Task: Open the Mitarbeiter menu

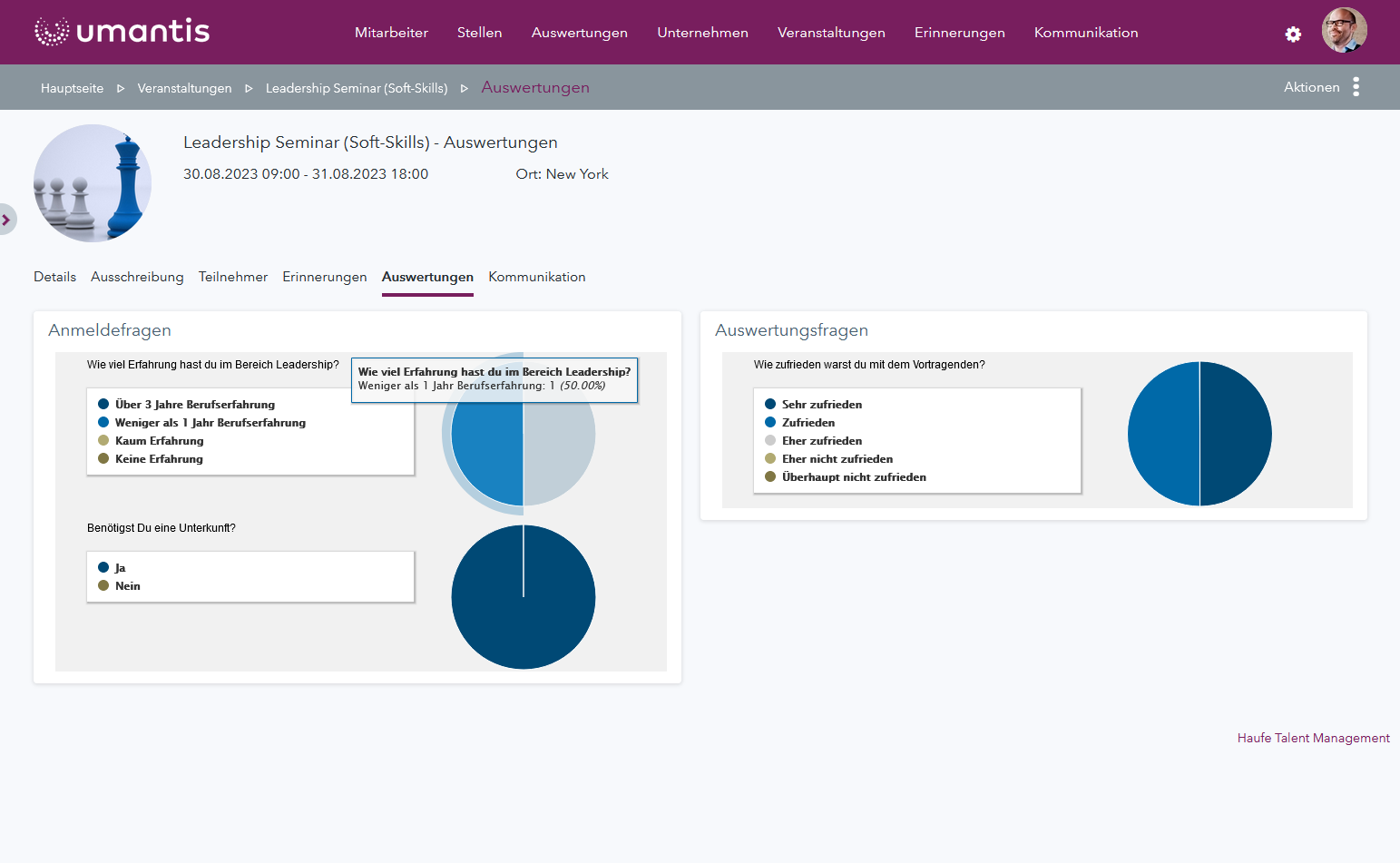Action: click(x=391, y=33)
